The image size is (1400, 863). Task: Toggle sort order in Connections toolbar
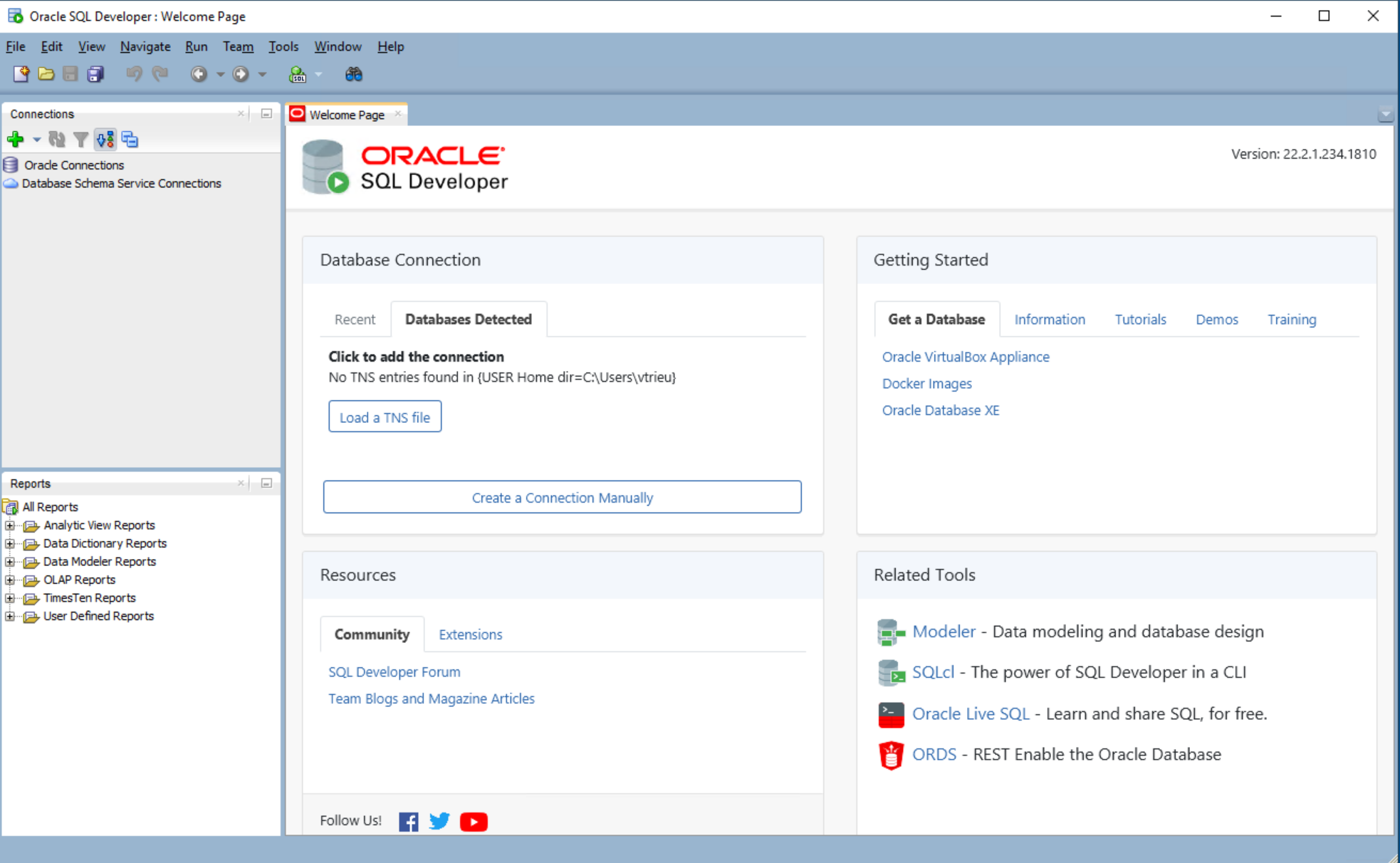tap(105, 140)
